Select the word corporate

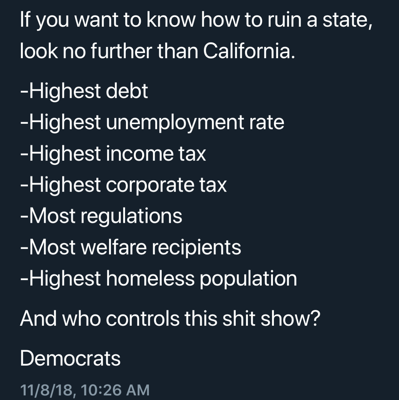point(150,186)
